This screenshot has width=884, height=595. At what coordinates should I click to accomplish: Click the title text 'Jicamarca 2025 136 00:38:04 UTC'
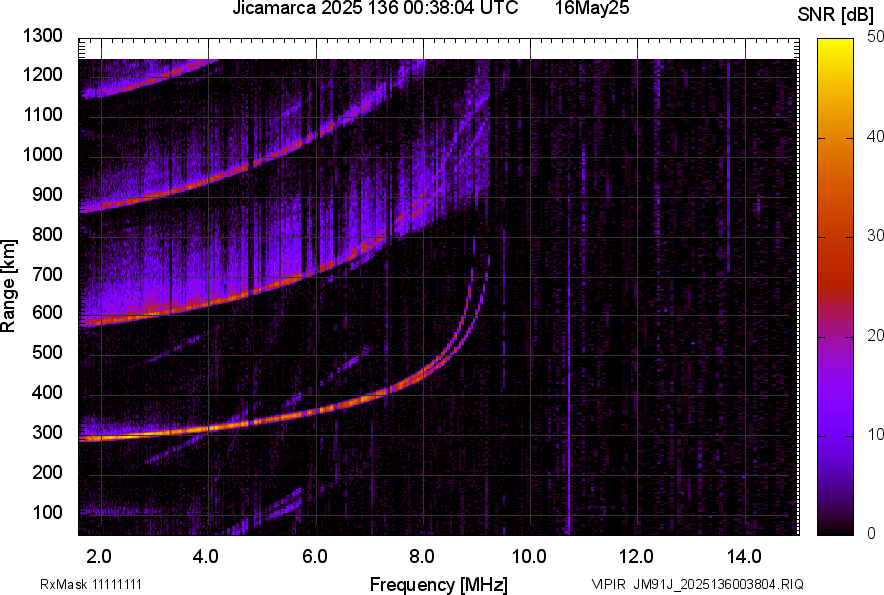coord(375,8)
